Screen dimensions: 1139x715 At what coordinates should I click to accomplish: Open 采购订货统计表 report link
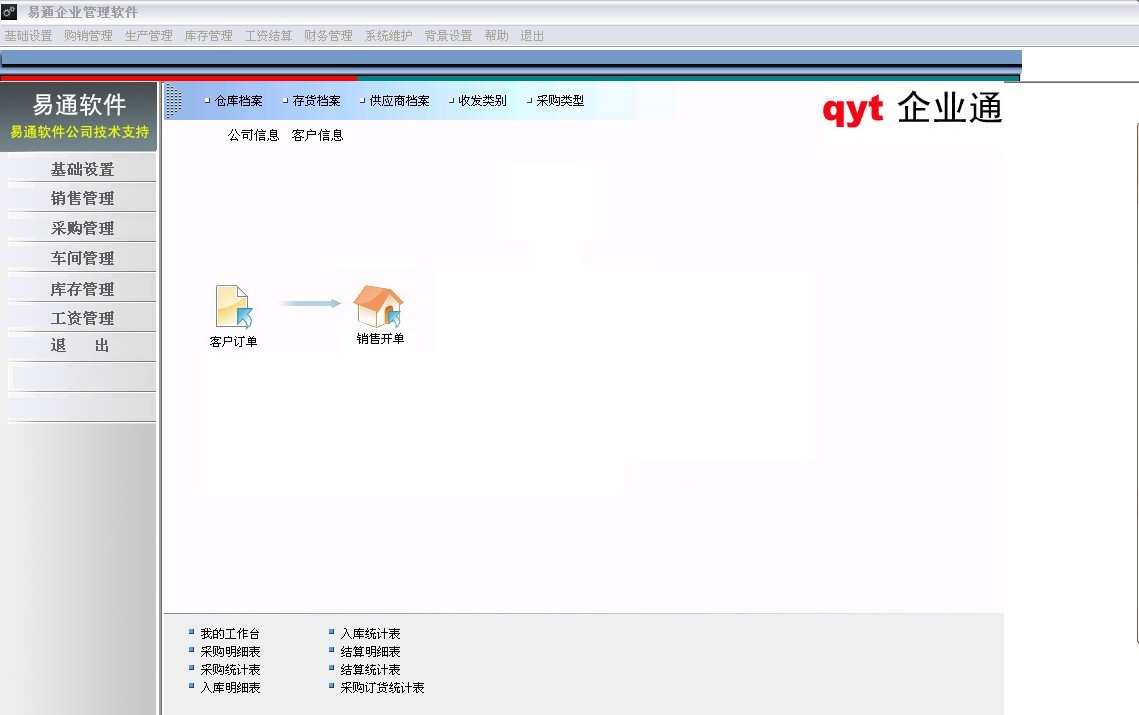pyautogui.click(x=382, y=687)
